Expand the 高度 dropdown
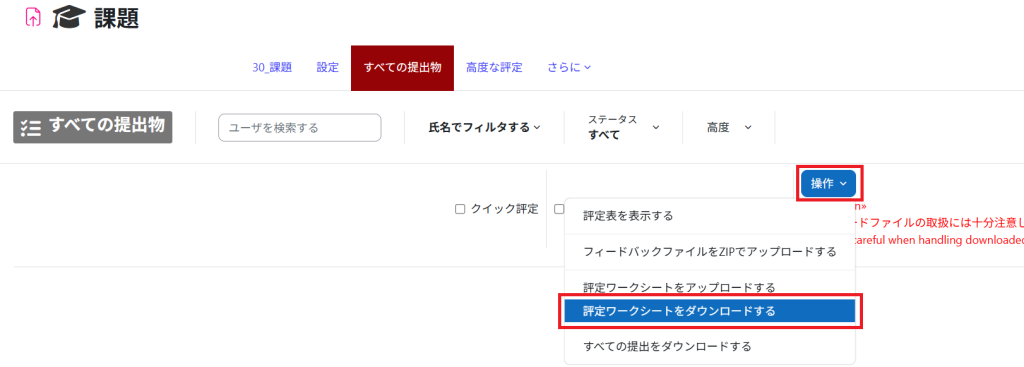1024x367 pixels. point(729,127)
